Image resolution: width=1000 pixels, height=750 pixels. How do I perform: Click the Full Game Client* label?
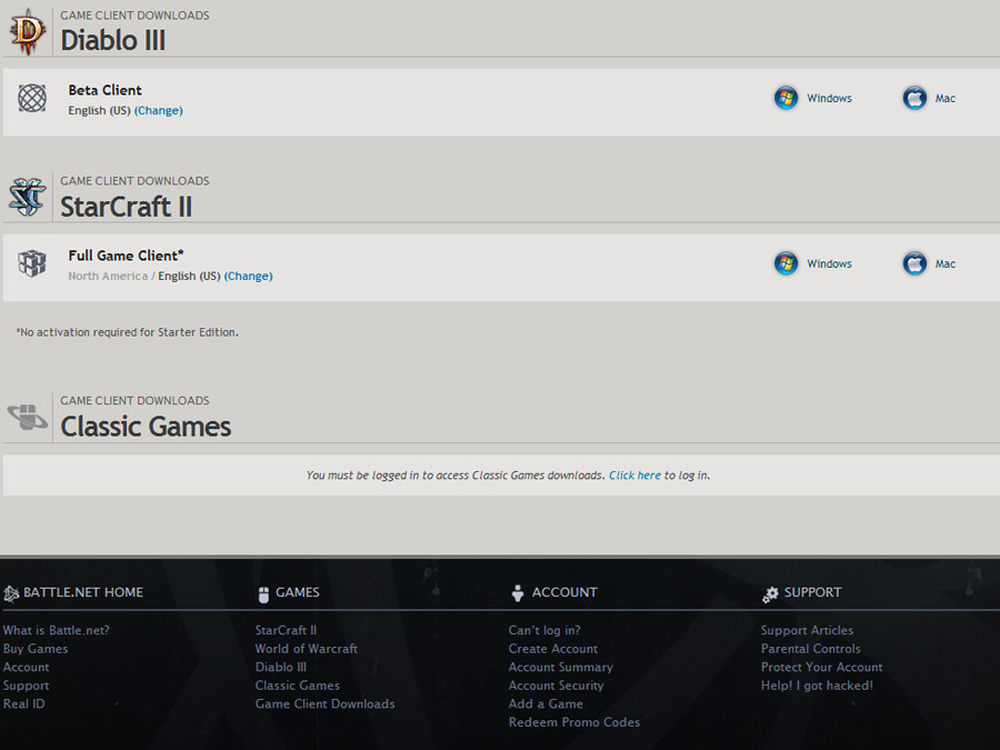(x=126, y=256)
